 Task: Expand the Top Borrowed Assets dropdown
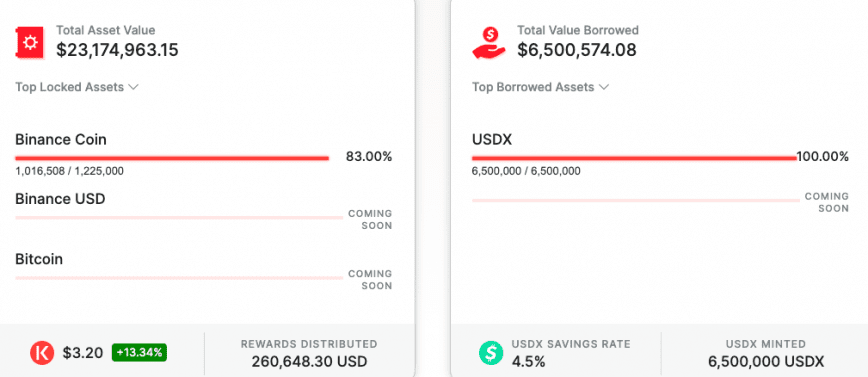(540, 87)
